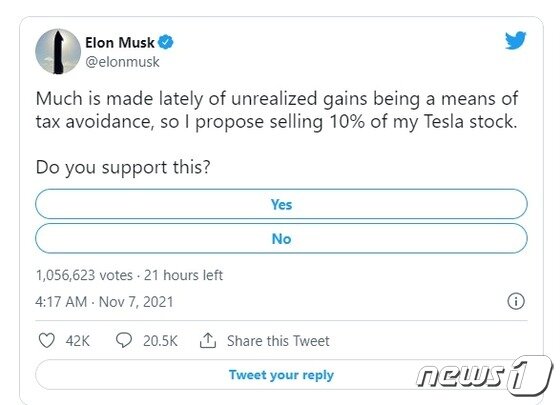Click the Tweet your reply button
This screenshot has height=405, width=560.
click(281, 375)
